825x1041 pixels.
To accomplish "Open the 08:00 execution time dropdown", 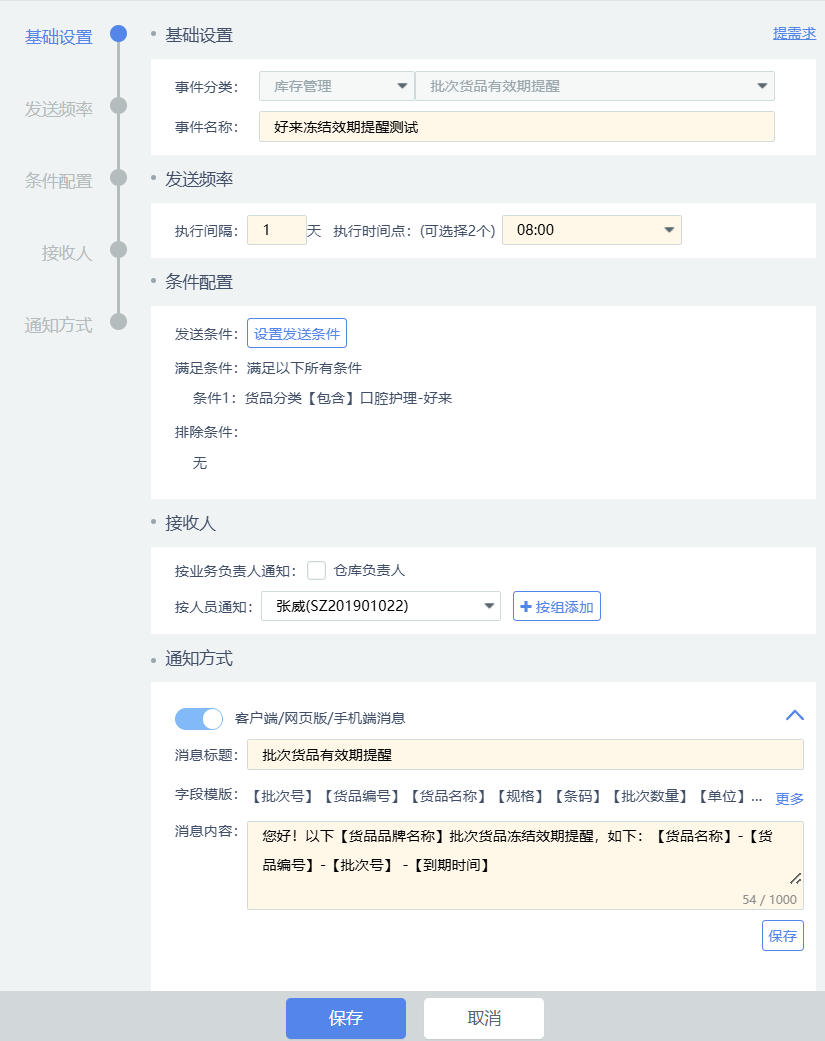I will pos(592,230).
